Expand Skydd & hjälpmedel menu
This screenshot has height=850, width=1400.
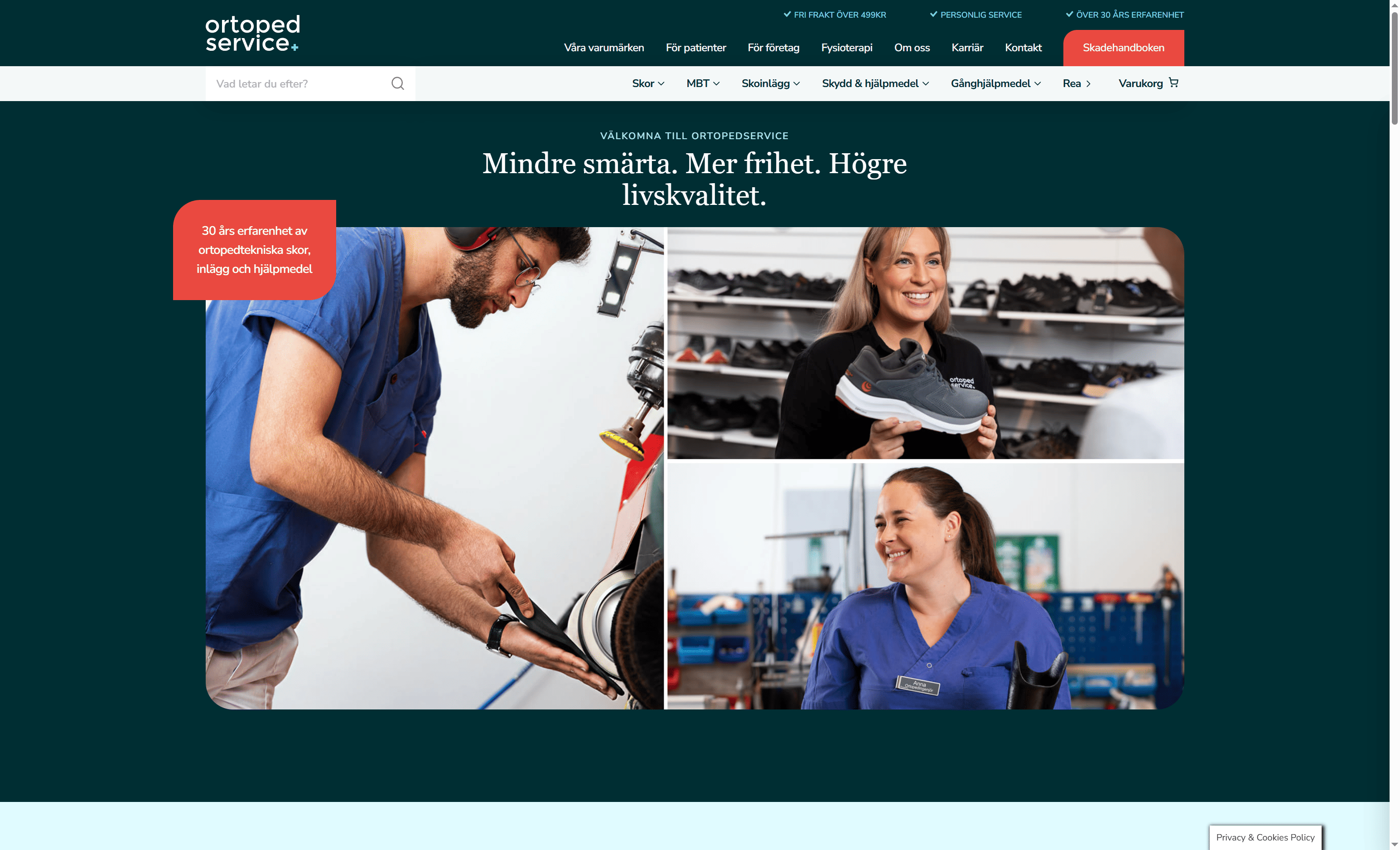tap(876, 83)
